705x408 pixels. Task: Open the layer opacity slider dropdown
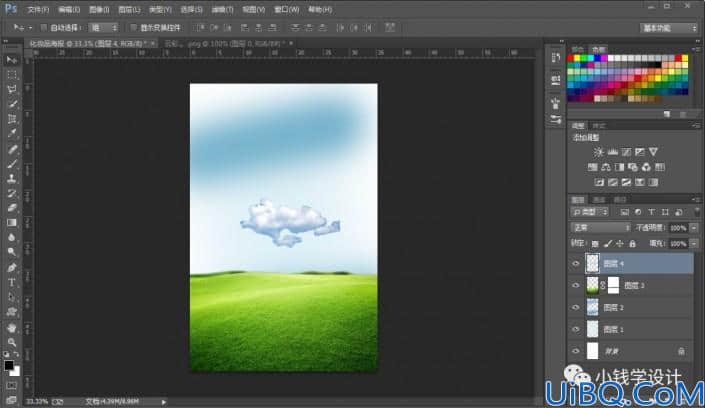click(x=694, y=228)
